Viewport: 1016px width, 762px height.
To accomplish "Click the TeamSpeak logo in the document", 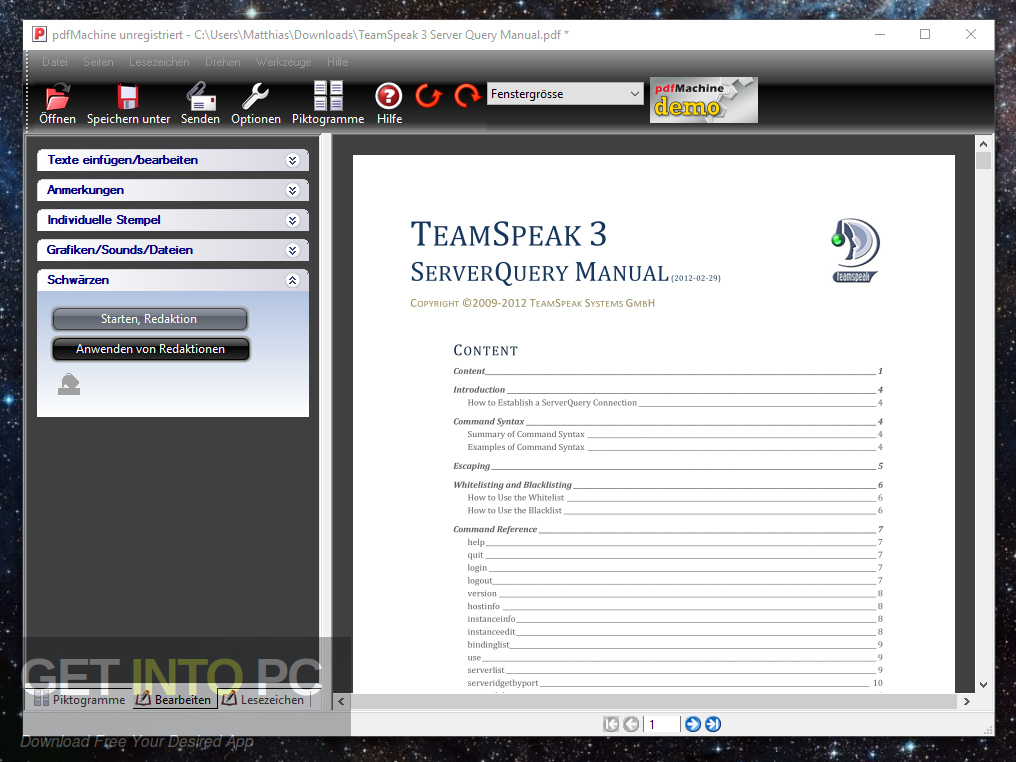I will (x=855, y=250).
